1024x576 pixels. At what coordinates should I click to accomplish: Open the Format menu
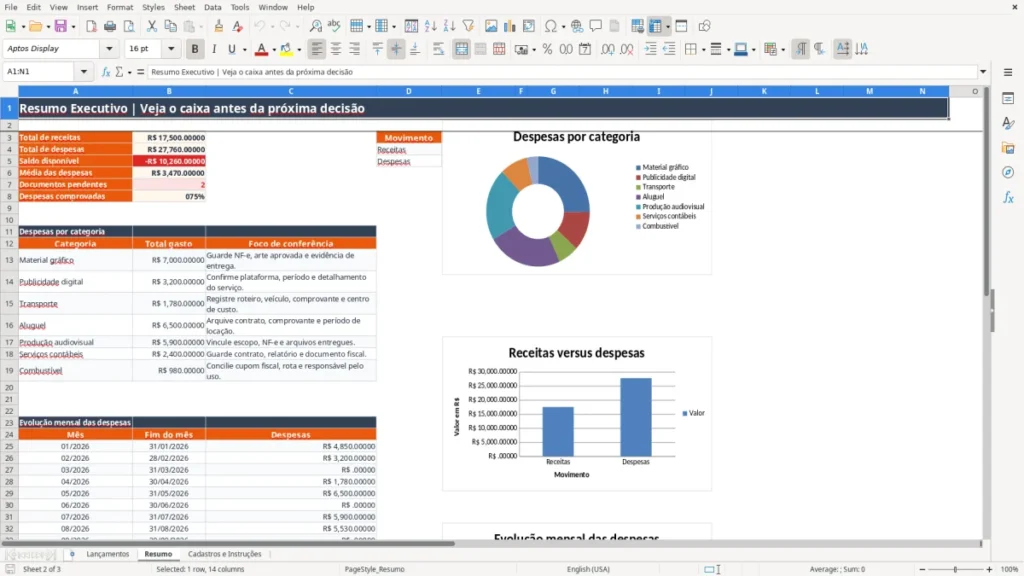click(120, 7)
